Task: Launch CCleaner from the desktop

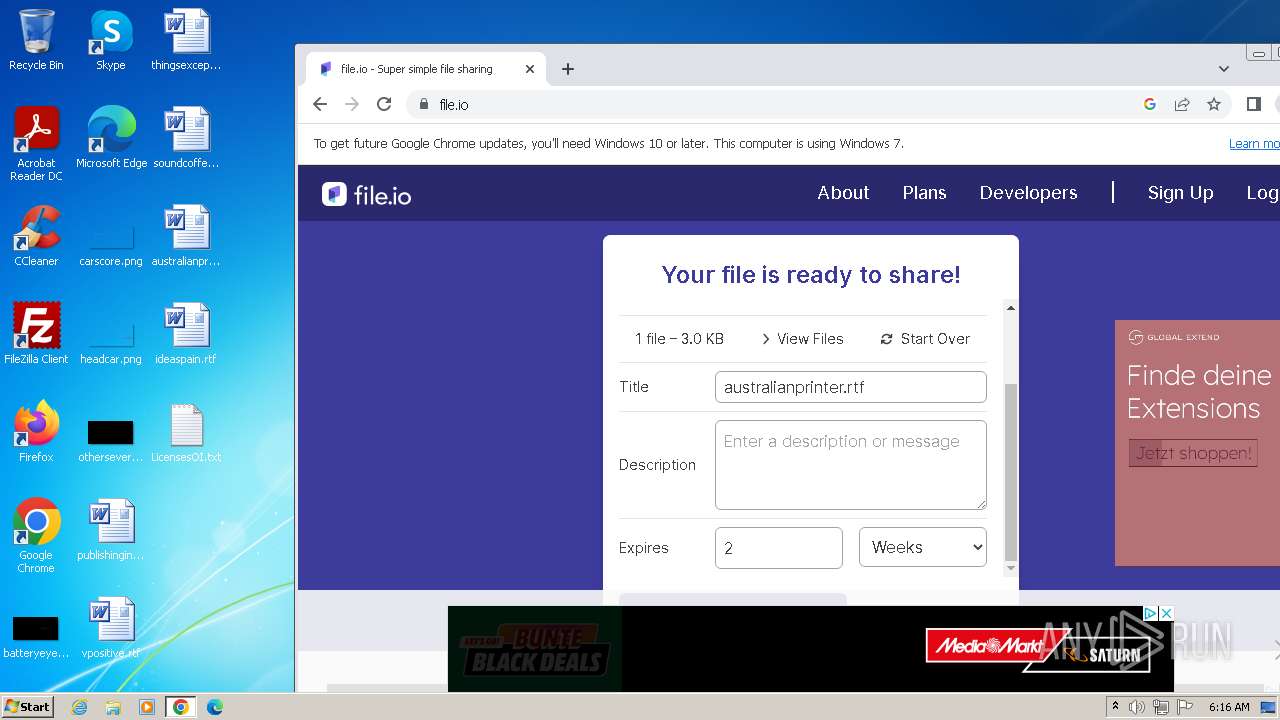Action: pos(36,235)
